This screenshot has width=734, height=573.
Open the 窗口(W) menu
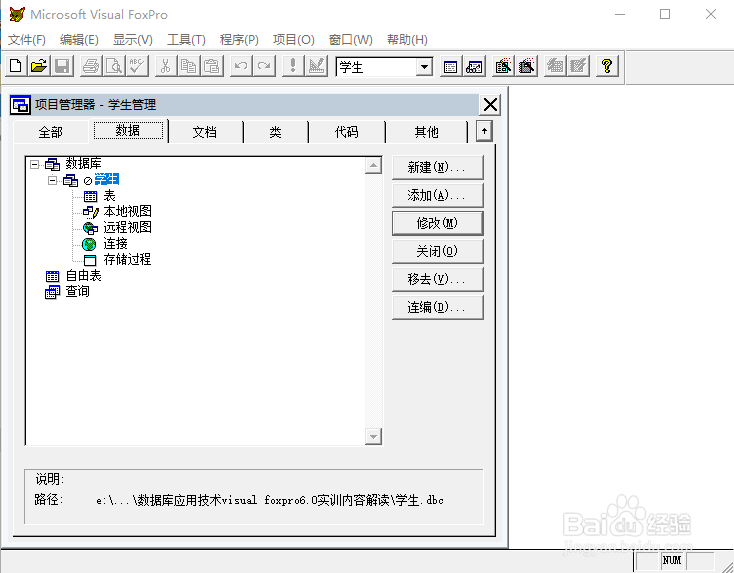351,40
